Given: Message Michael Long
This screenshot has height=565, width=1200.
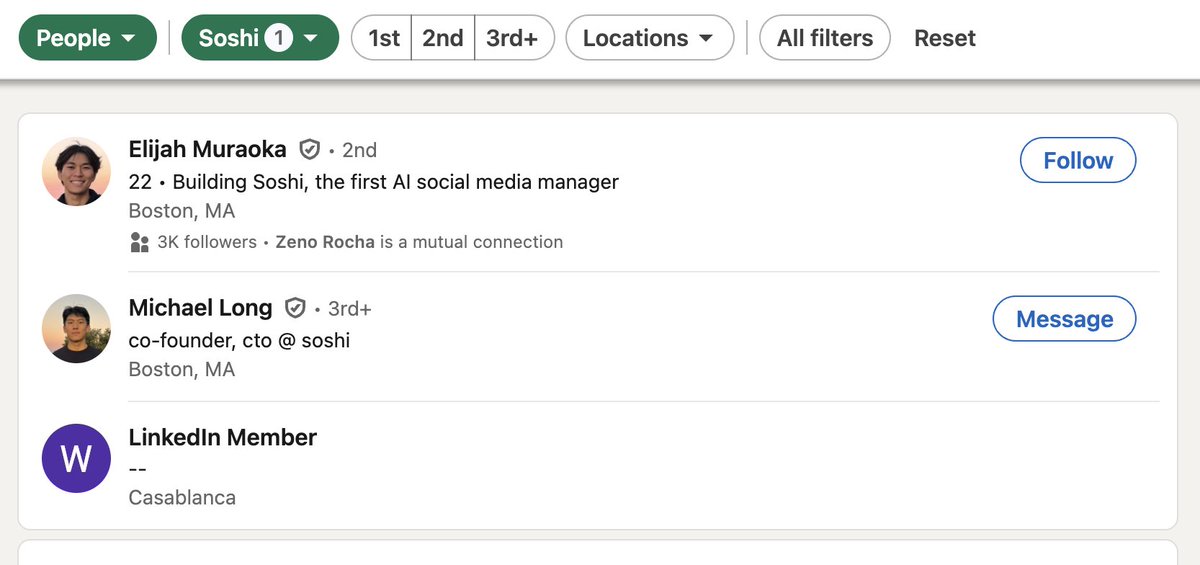Looking at the screenshot, I should coord(1064,319).
